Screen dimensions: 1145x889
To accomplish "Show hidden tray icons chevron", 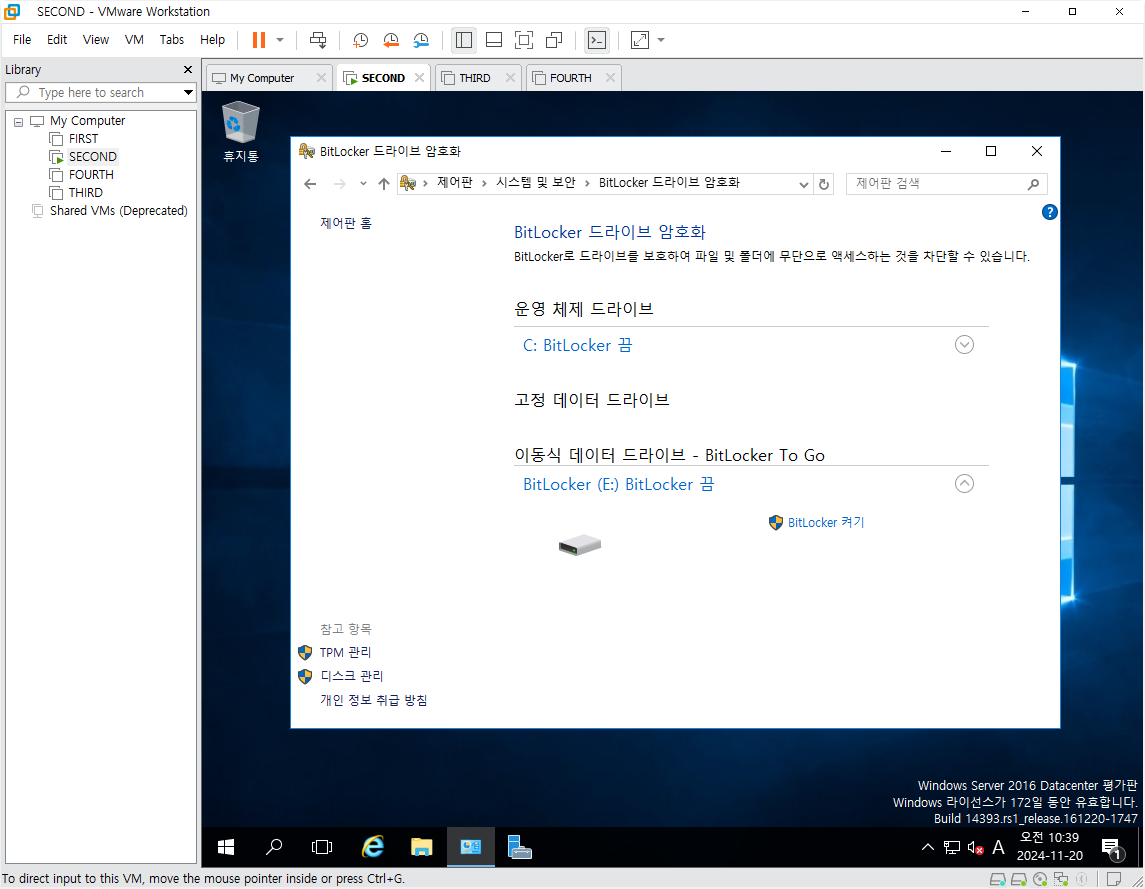I will coord(927,847).
